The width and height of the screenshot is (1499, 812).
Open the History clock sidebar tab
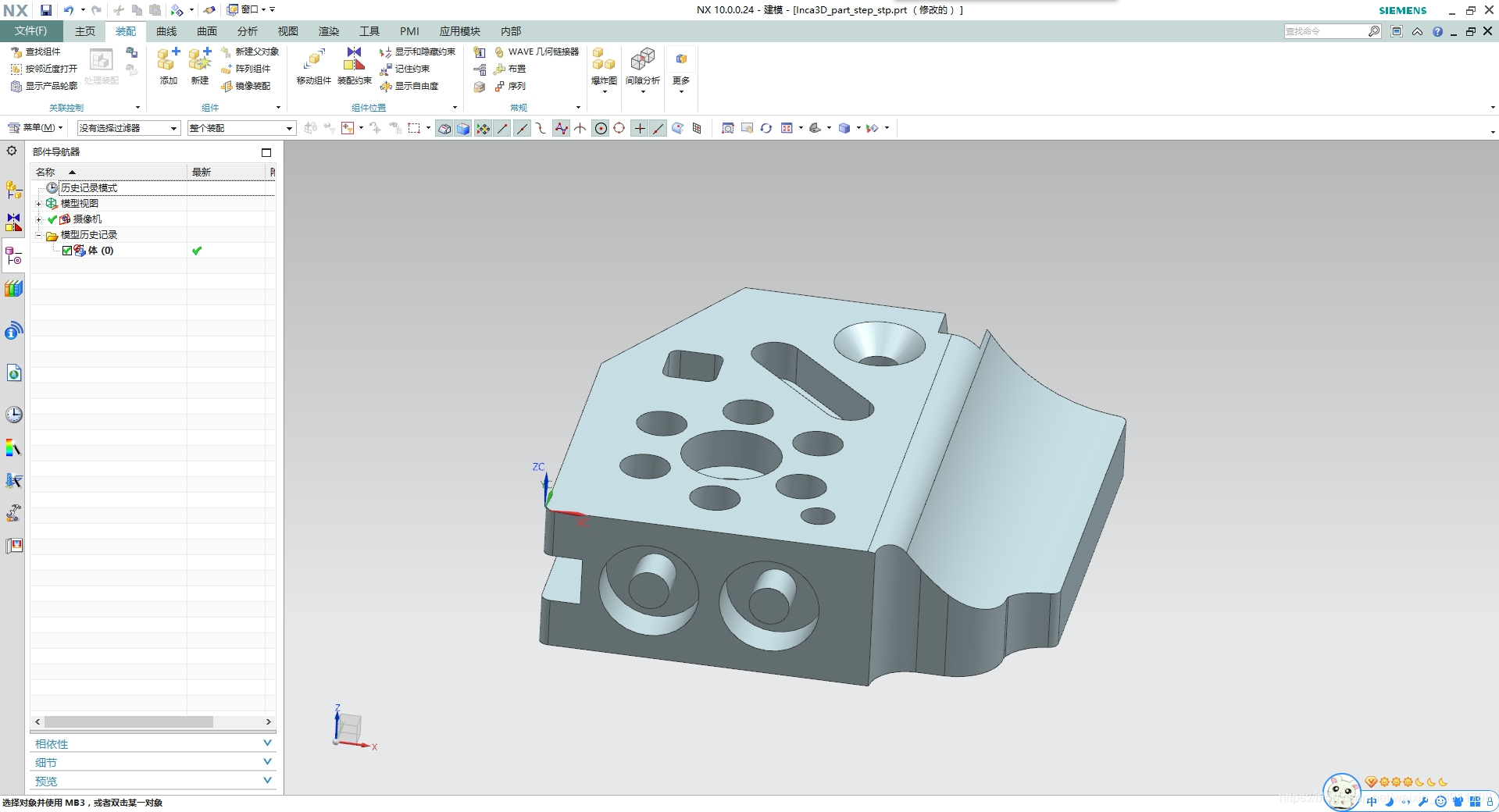13,415
